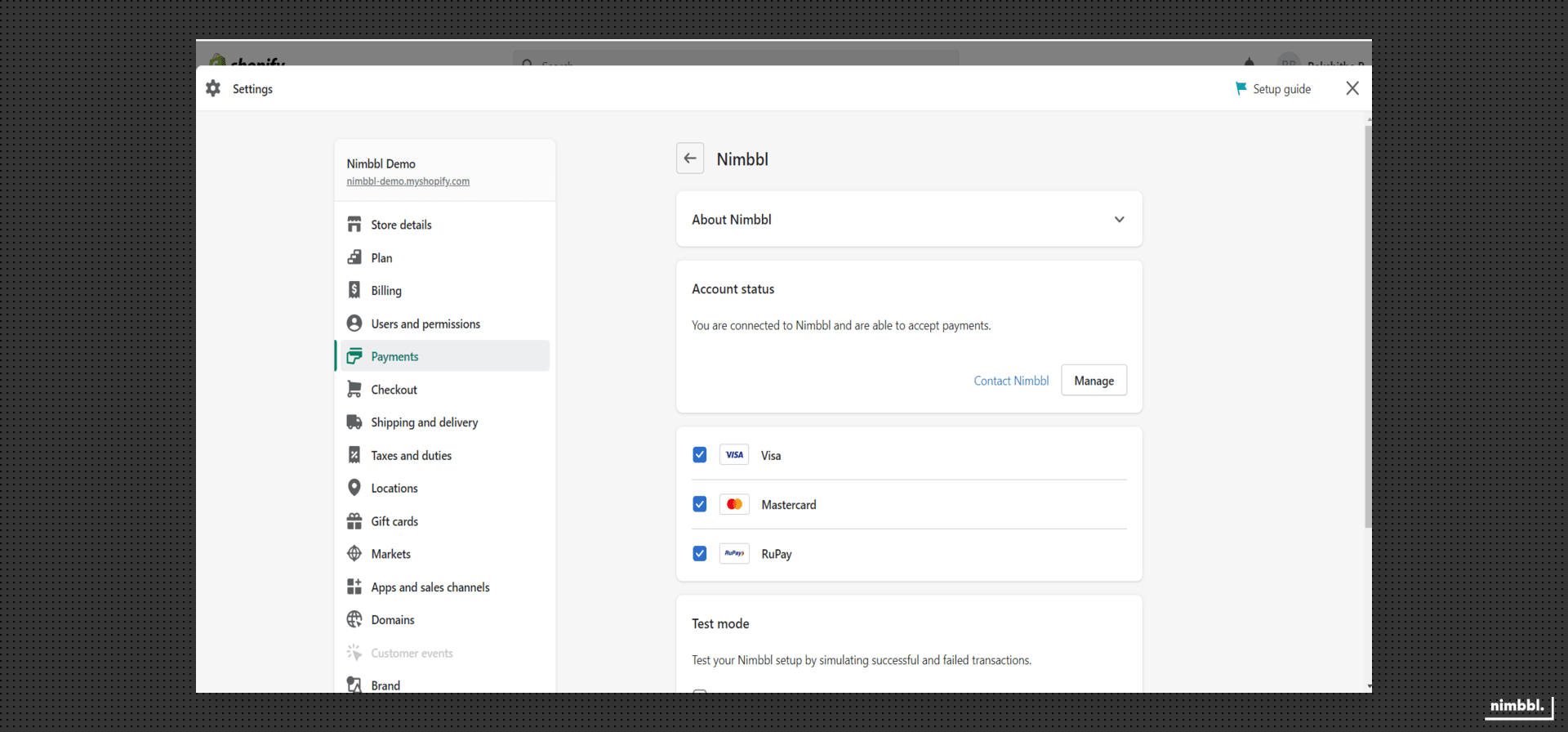
Task: Click the Shipping and delivery truck icon
Action: tap(354, 422)
